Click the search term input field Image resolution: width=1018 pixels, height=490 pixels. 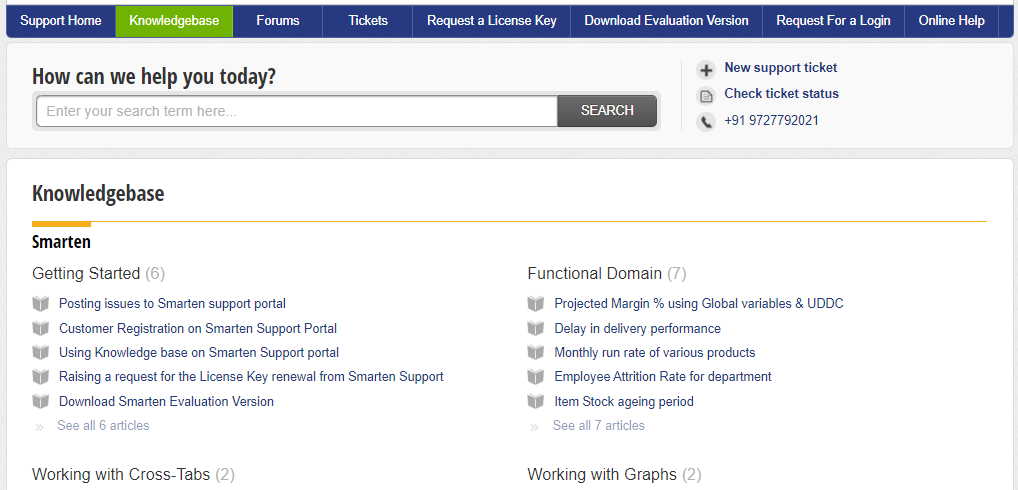297,111
